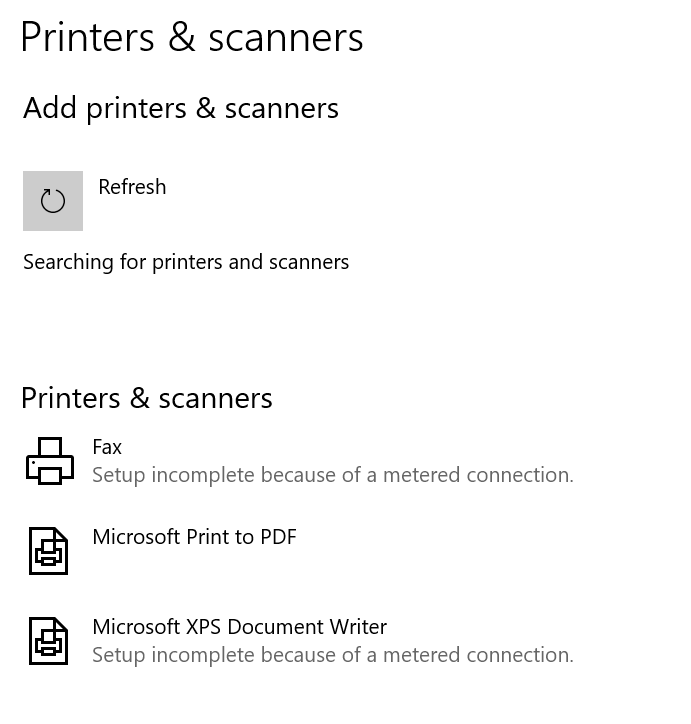Screen dimensions: 691x724
Task: Click the gray square behind the Refresh icon
Action: click(53, 201)
